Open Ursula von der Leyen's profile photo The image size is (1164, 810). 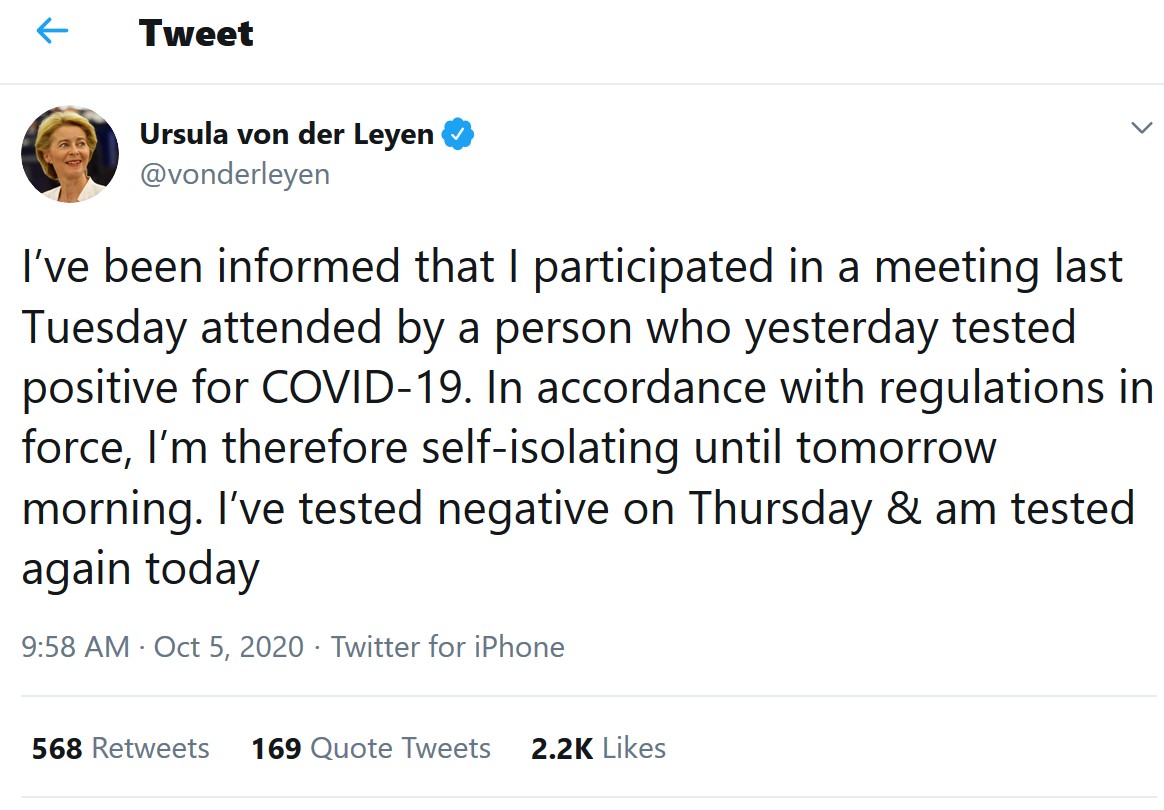point(70,154)
